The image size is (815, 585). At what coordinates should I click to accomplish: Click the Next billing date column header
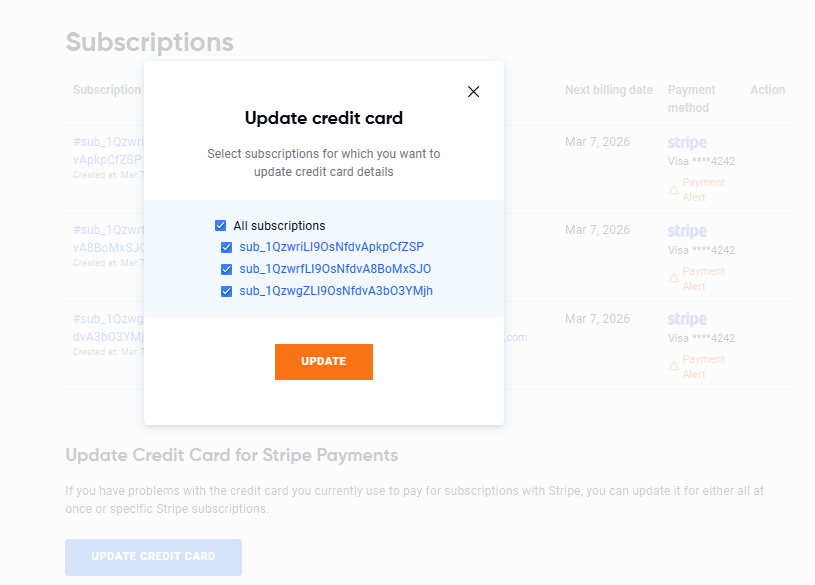click(608, 90)
